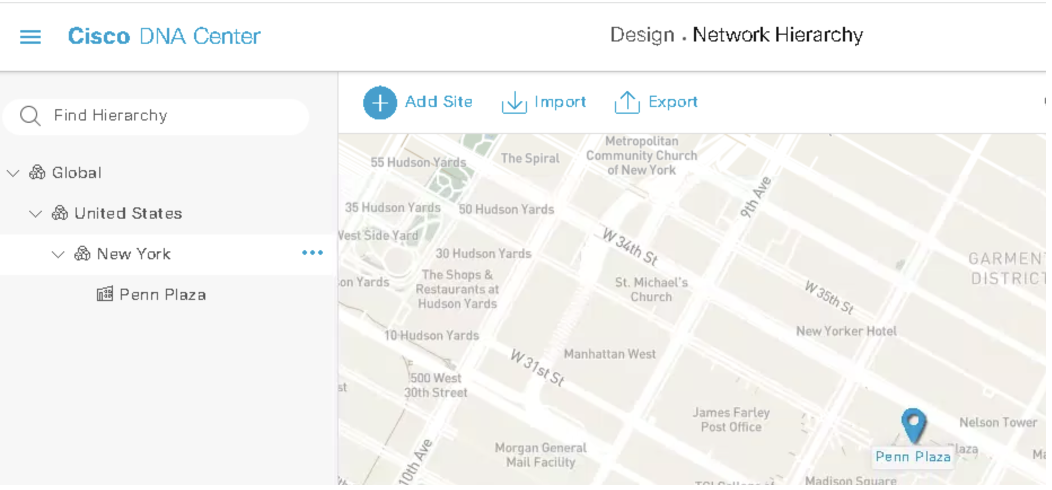Collapse the Global tree node
1052x490 pixels.
pyautogui.click(x=13, y=173)
